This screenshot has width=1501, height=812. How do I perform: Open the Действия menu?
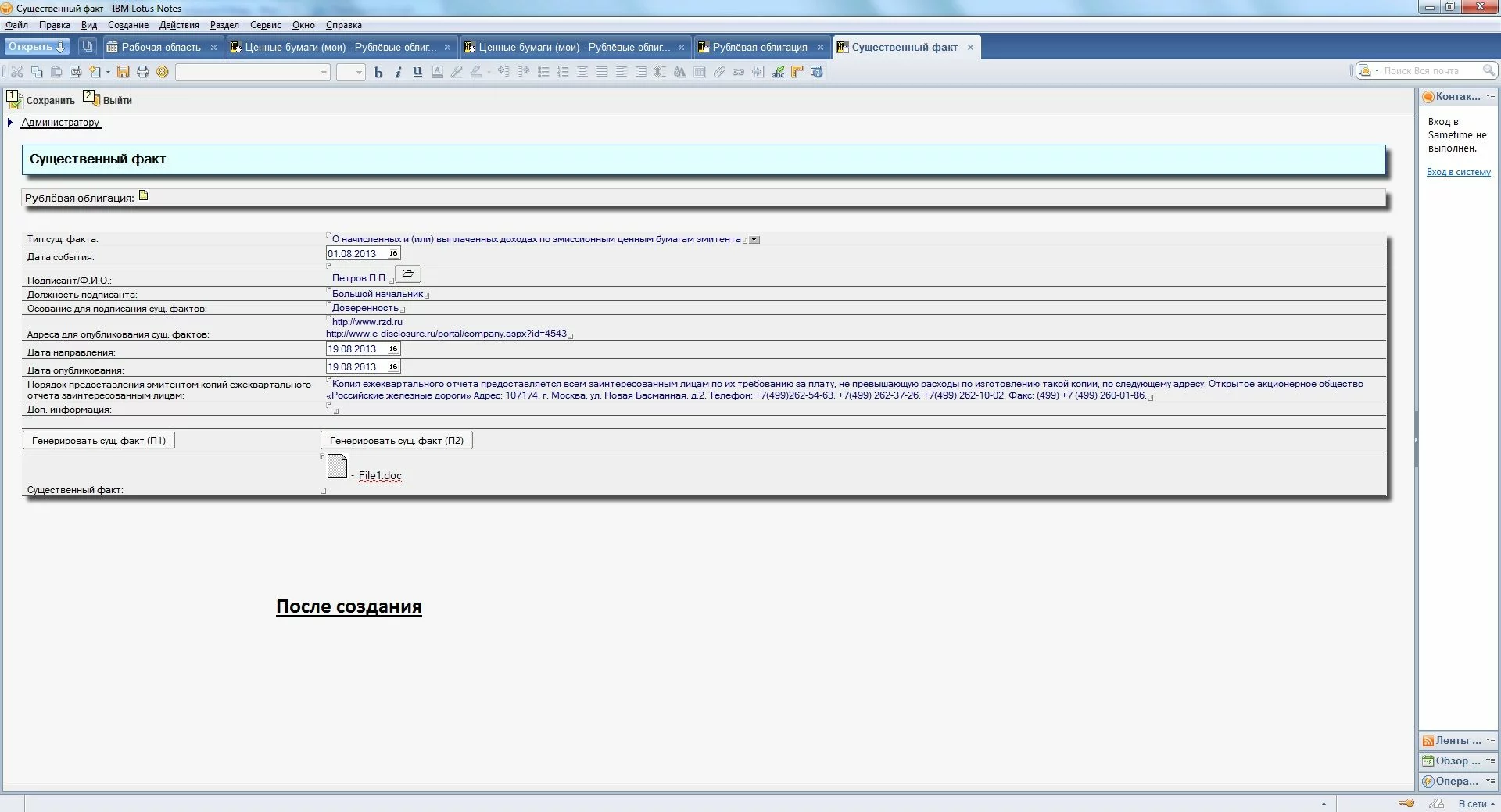[x=179, y=25]
